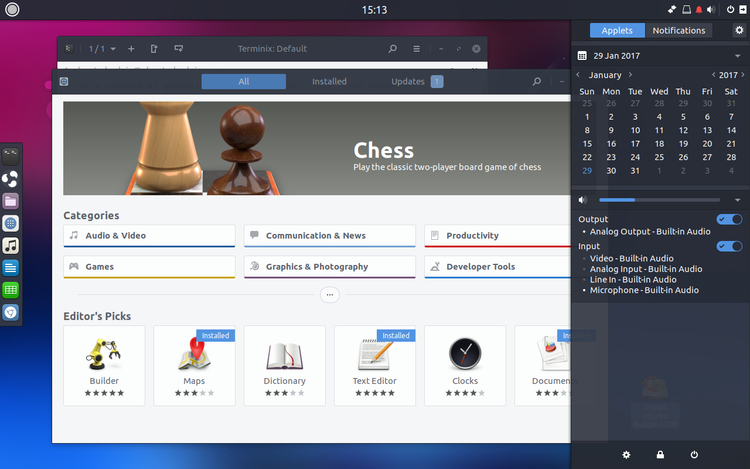Switch to the Installed tab
Image resolution: width=750 pixels, height=469 pixels.
pos(329,82)
